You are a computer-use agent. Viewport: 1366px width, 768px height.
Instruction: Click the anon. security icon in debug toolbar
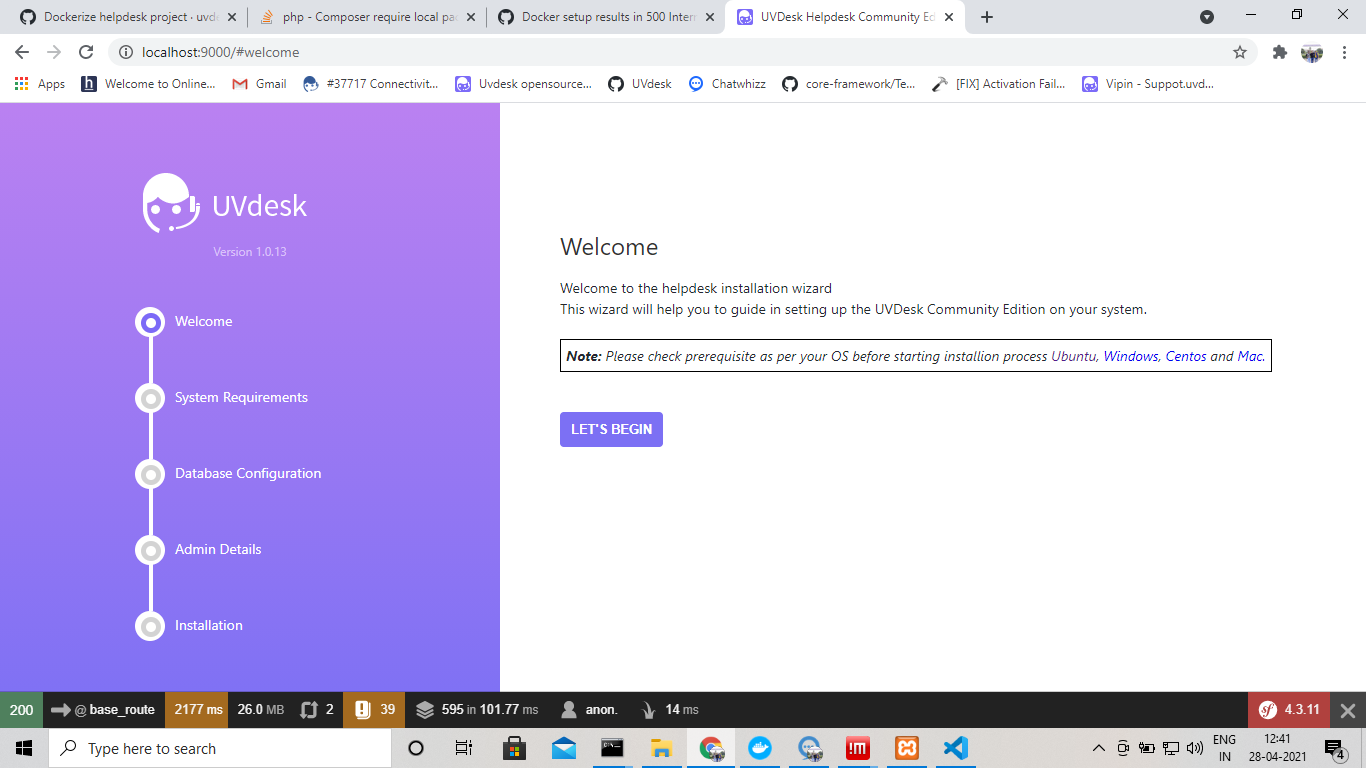570,709
